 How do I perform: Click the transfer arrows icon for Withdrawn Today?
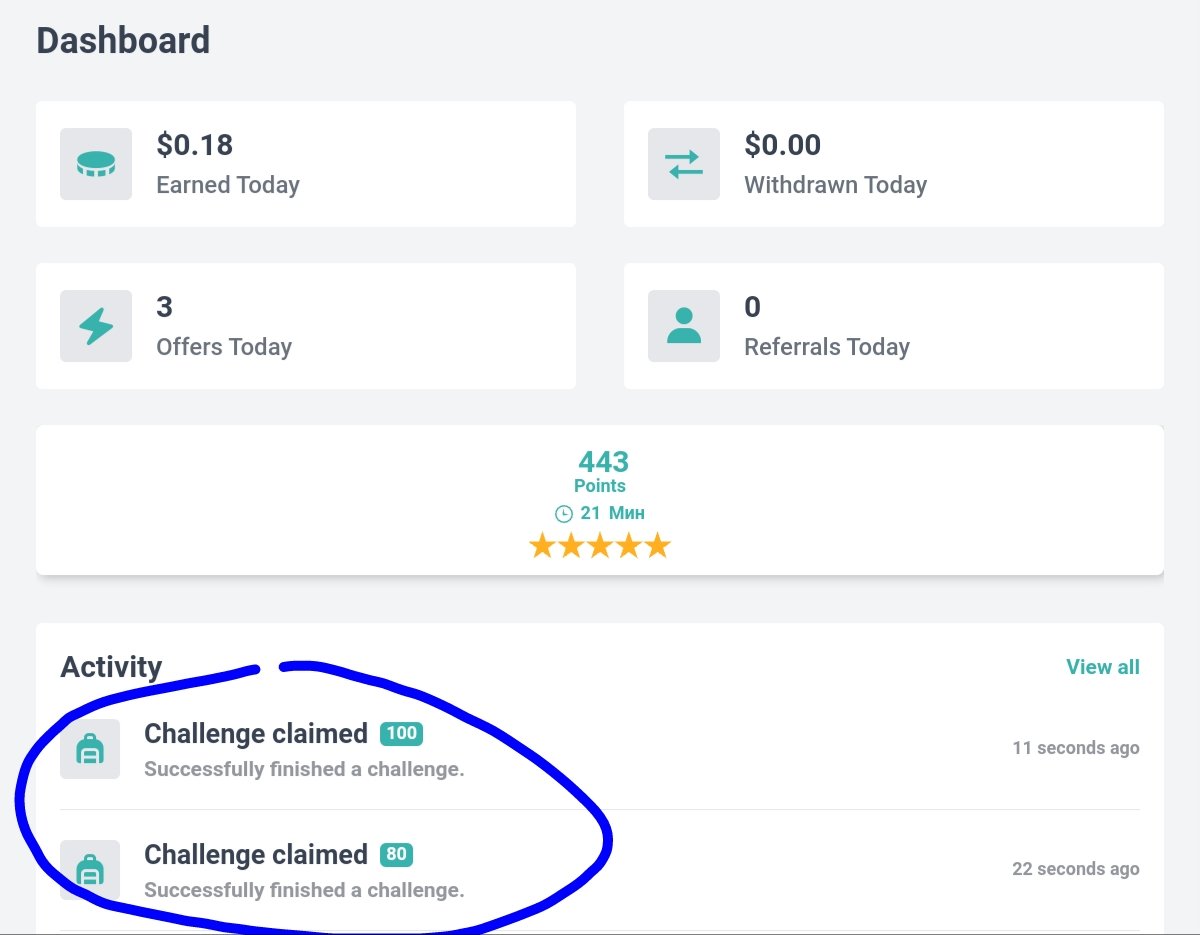tap(684, 164)
